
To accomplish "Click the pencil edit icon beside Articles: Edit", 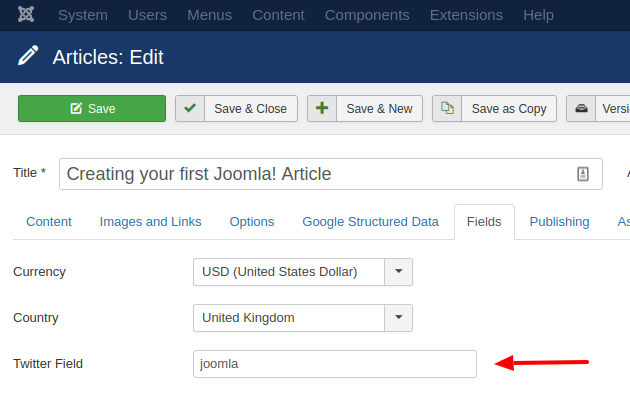I will click(28, 55).
